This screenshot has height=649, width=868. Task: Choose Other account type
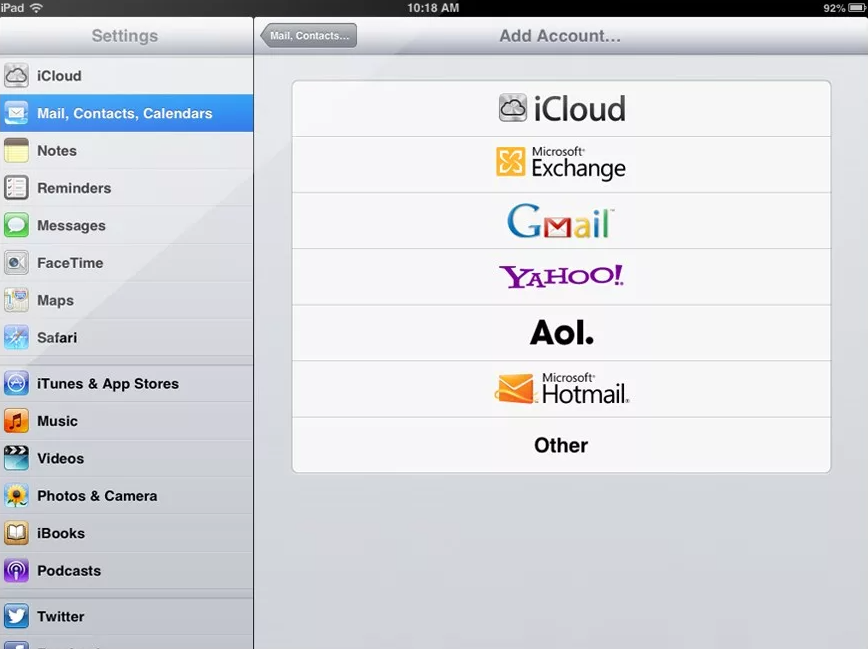[x=561, y=445]
